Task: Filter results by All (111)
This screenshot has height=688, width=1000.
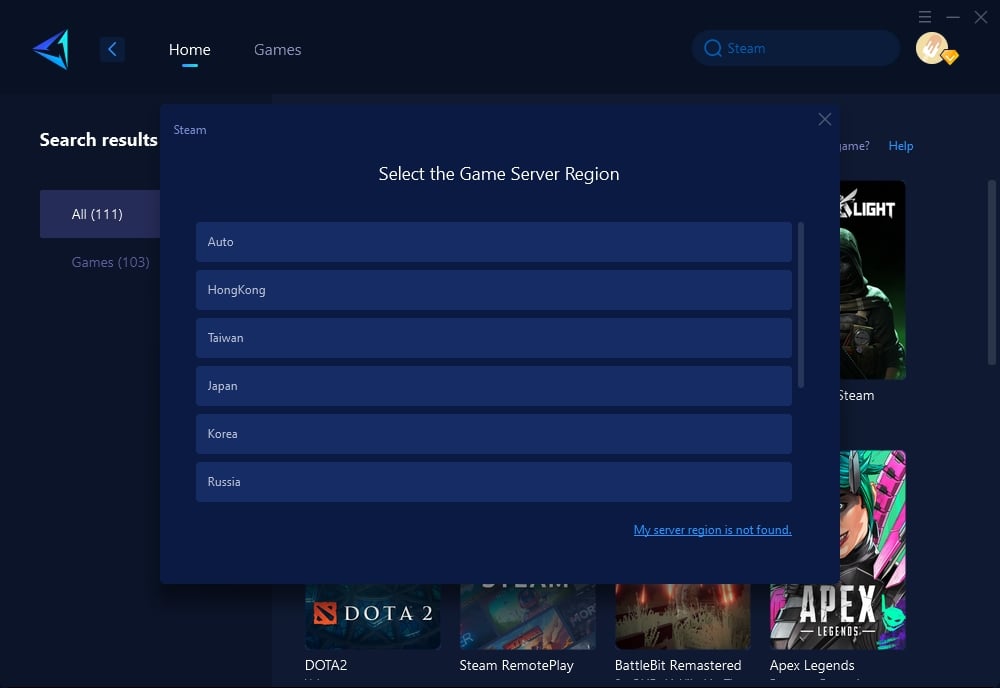Action: coord(100,214)
